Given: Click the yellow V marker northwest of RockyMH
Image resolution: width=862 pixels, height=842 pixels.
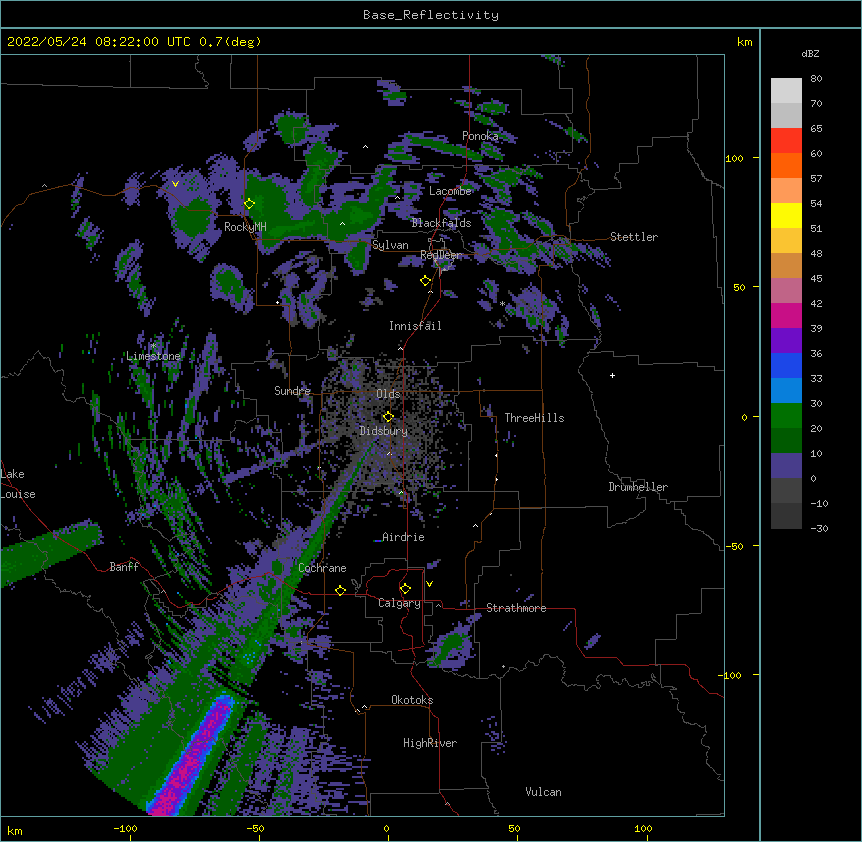Looking at the screenshot, I should tap(175, 184).
